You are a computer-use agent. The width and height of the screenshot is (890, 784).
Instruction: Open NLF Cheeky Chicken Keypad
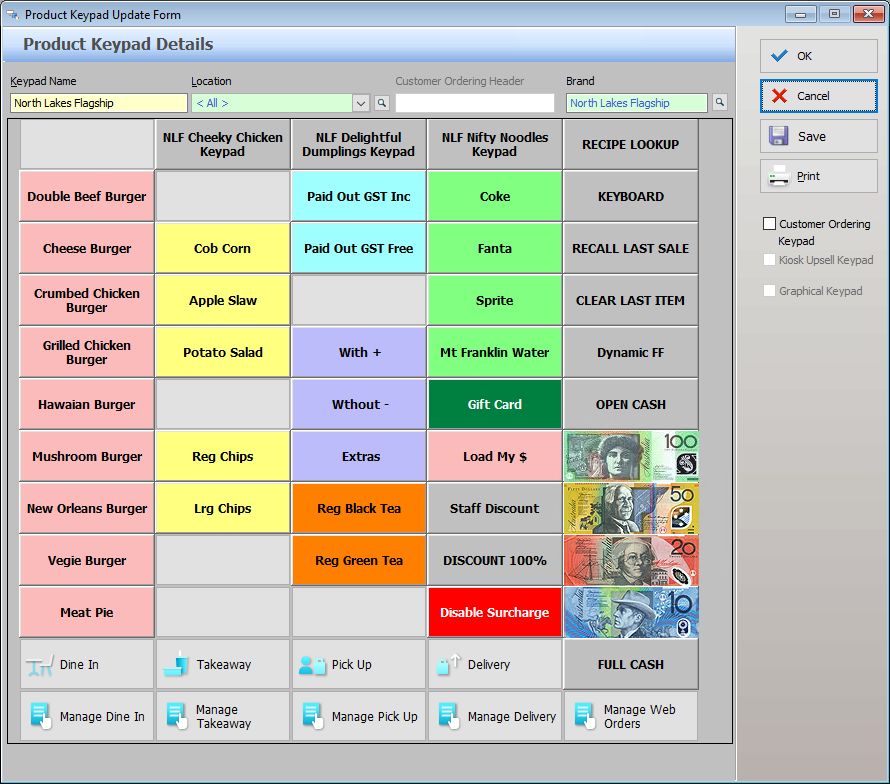click(223, 145)
